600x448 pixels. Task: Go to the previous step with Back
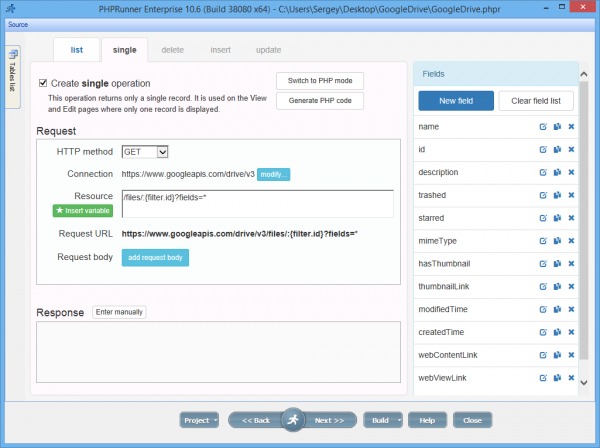point(256,420)
